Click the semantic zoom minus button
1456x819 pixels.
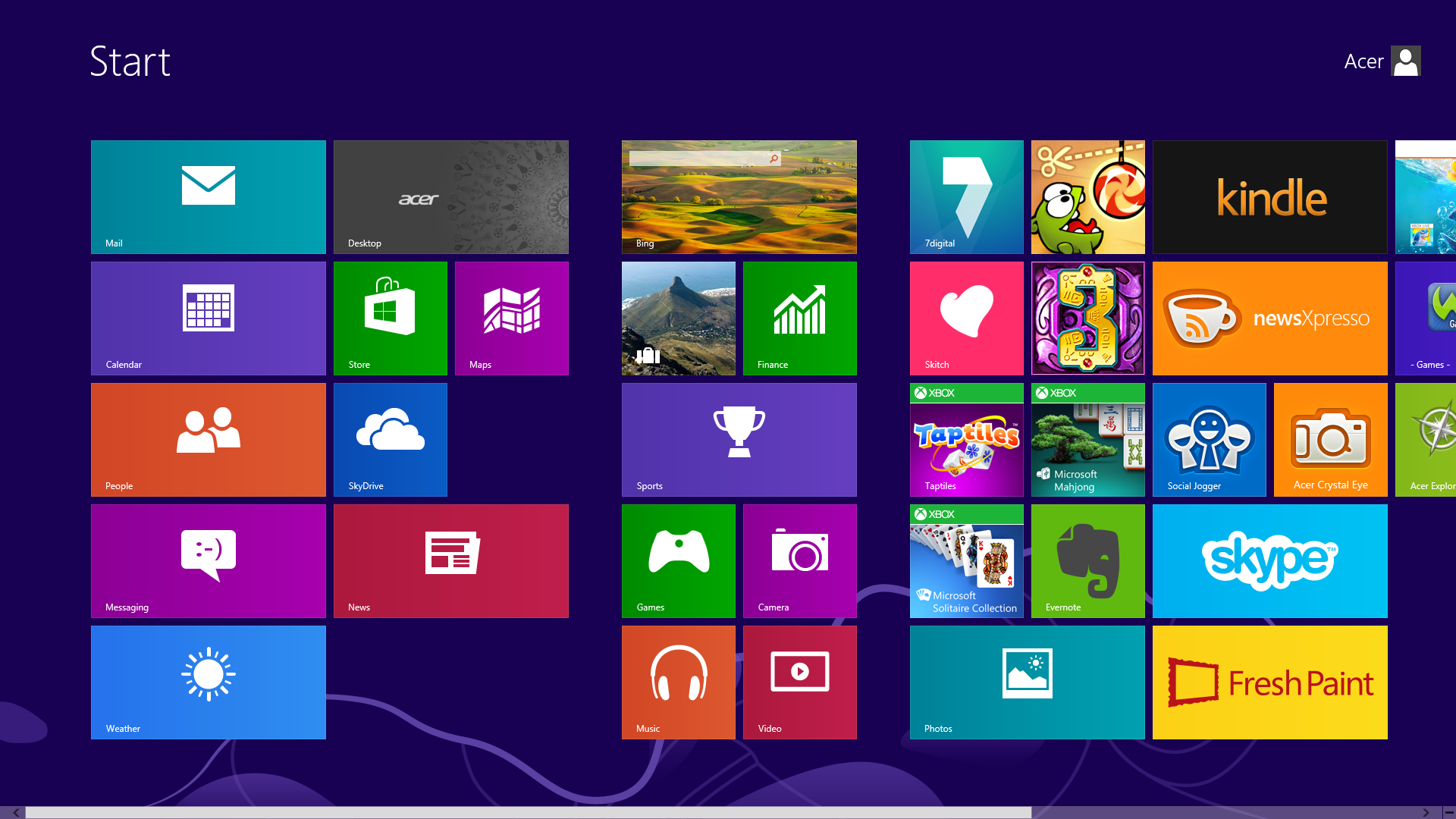(1449, 812)
